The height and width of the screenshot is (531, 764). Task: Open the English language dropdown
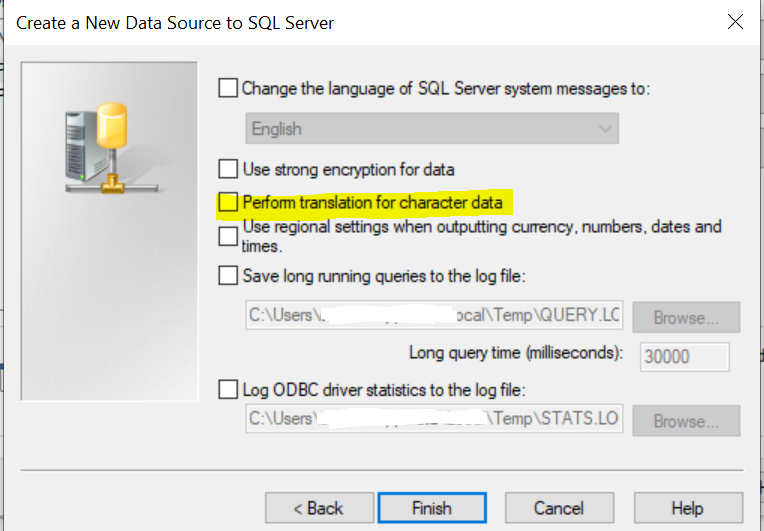click(432, 129)
